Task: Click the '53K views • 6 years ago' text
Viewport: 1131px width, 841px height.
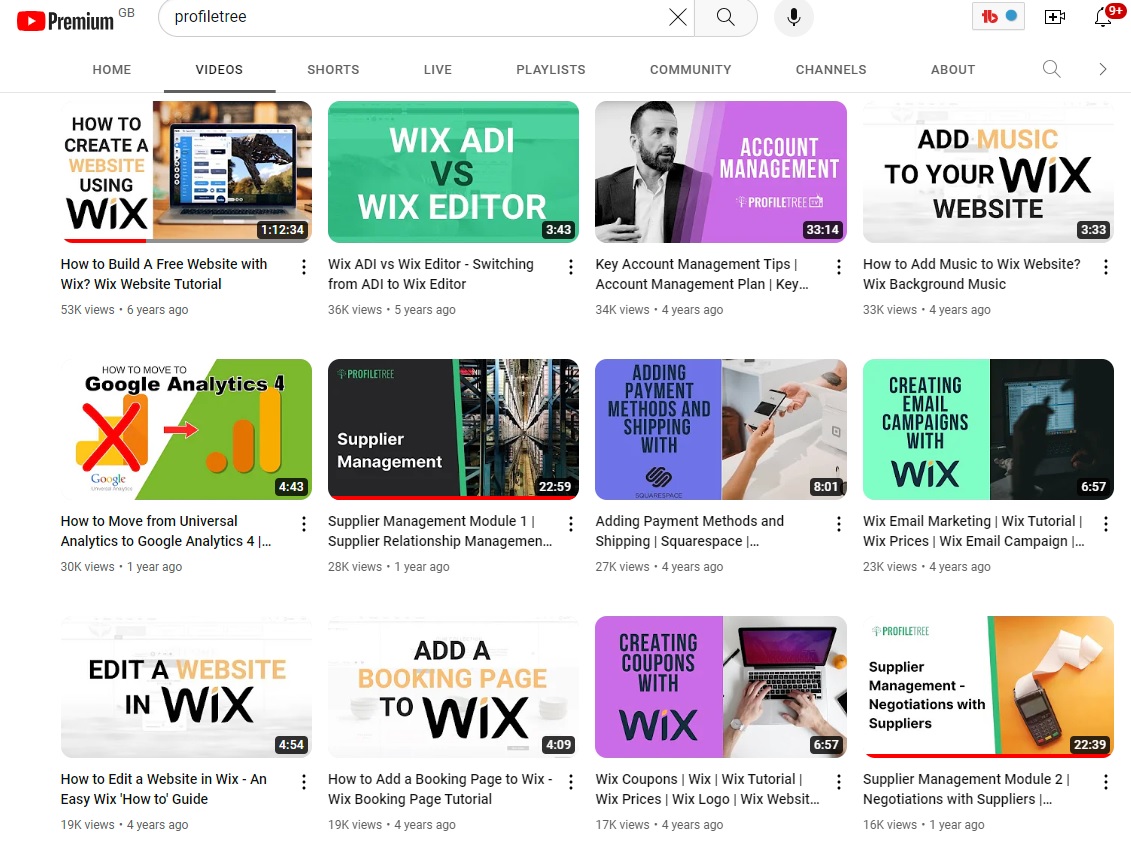Action: 124,309
